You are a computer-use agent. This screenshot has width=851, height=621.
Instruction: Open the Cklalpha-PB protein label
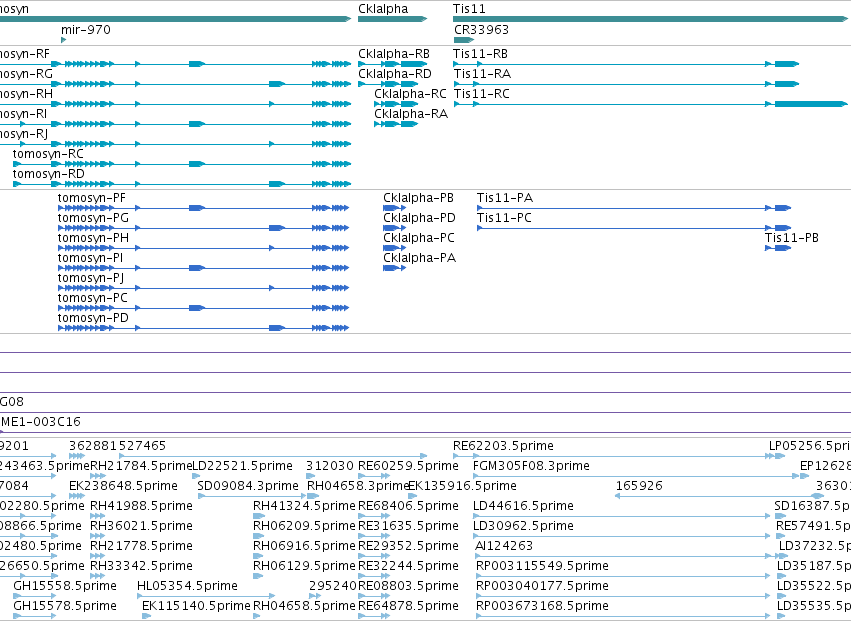point(418,198)
